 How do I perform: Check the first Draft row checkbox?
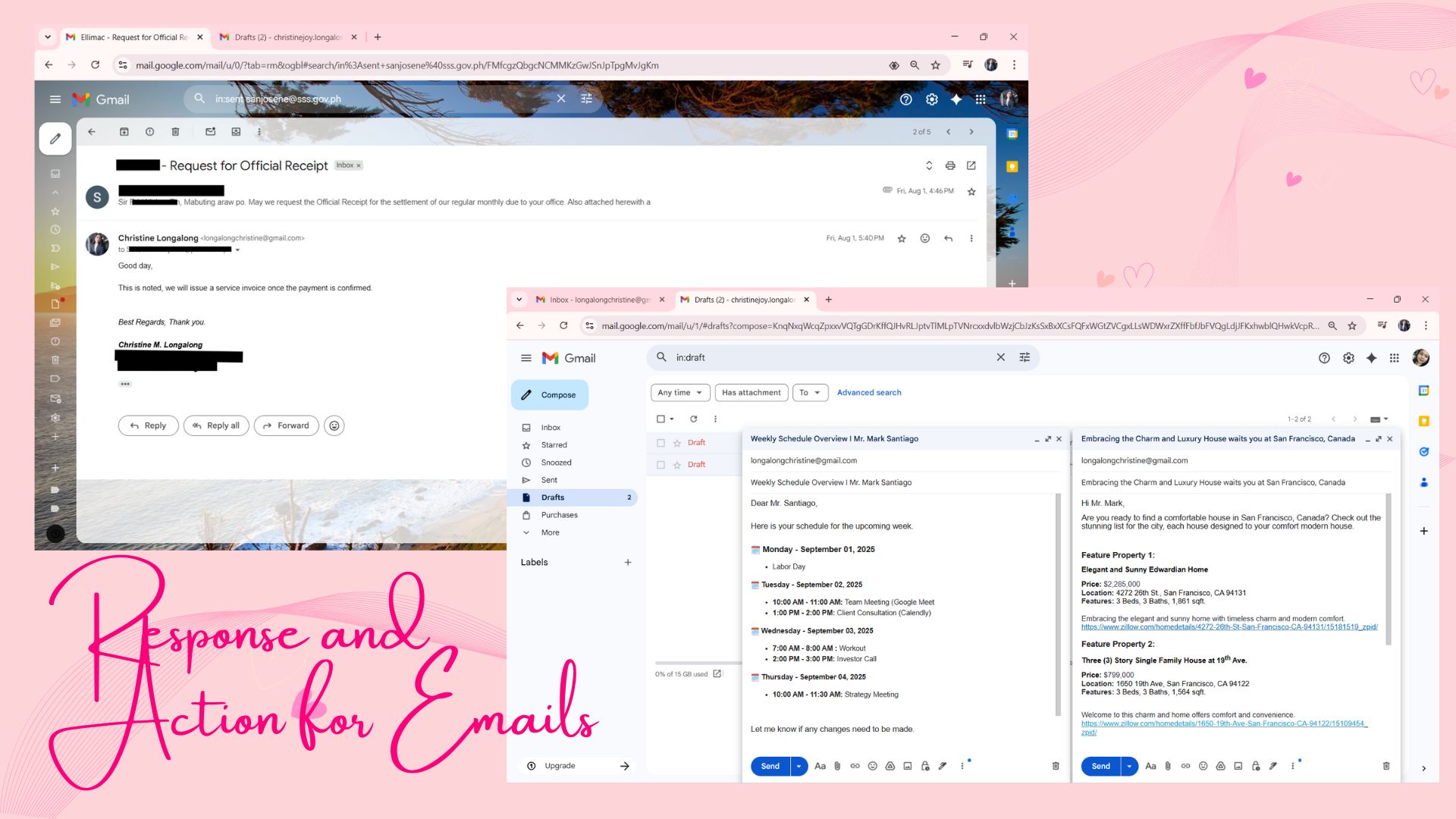661,443
